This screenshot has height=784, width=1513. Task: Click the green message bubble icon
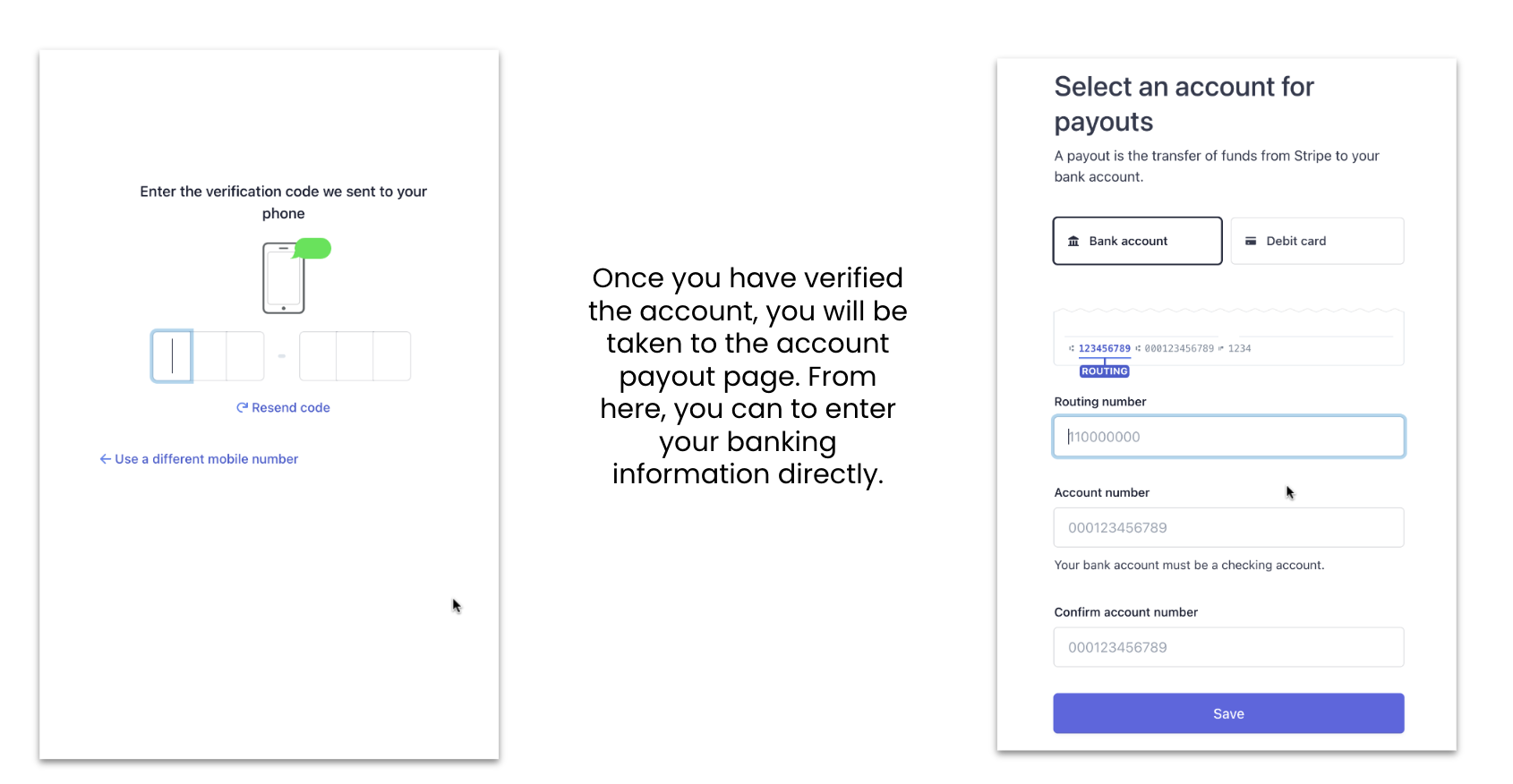click(313, 248)
